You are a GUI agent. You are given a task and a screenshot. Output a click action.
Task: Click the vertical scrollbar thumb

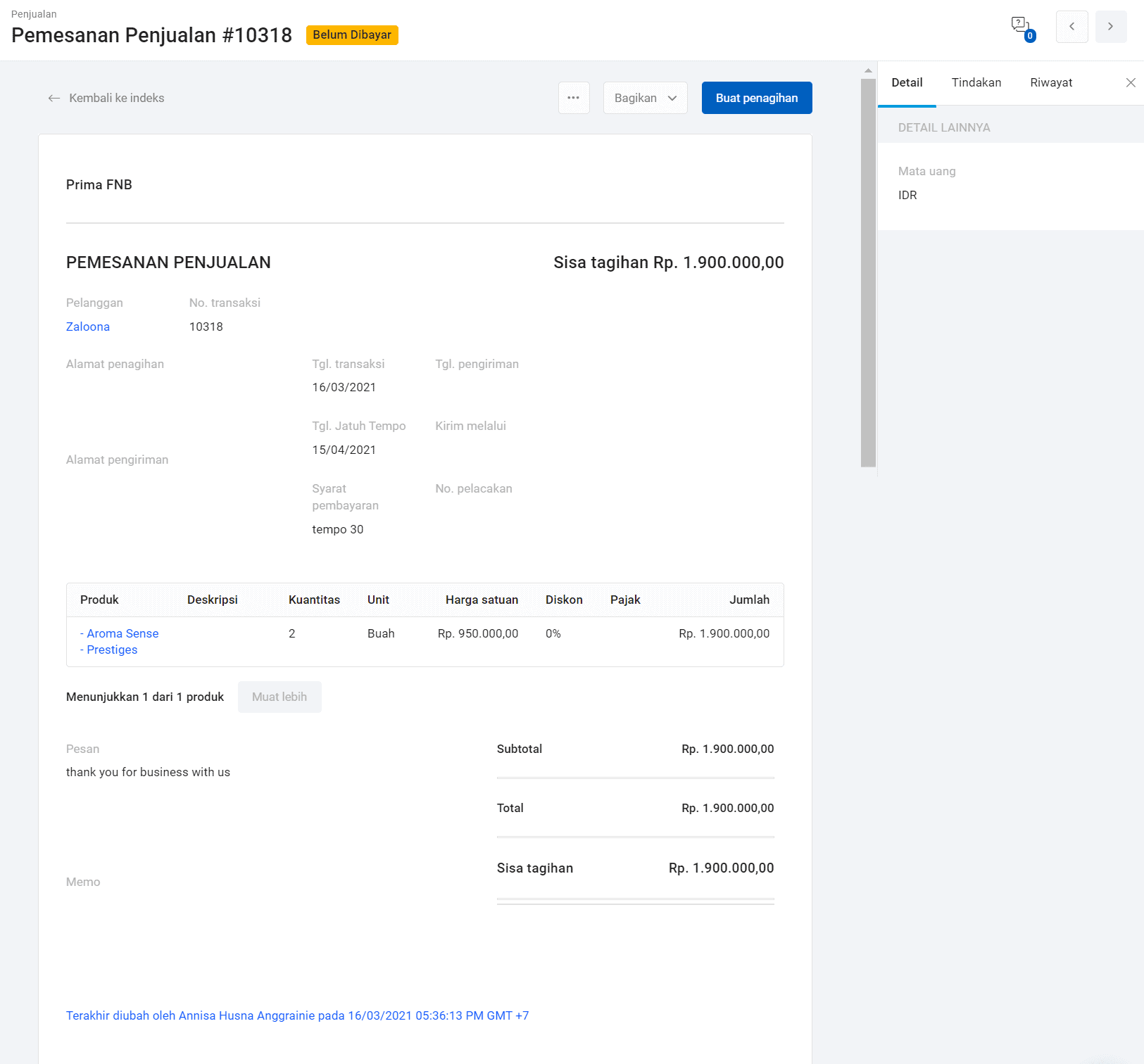pyautogui.click(x=868, y=272)
